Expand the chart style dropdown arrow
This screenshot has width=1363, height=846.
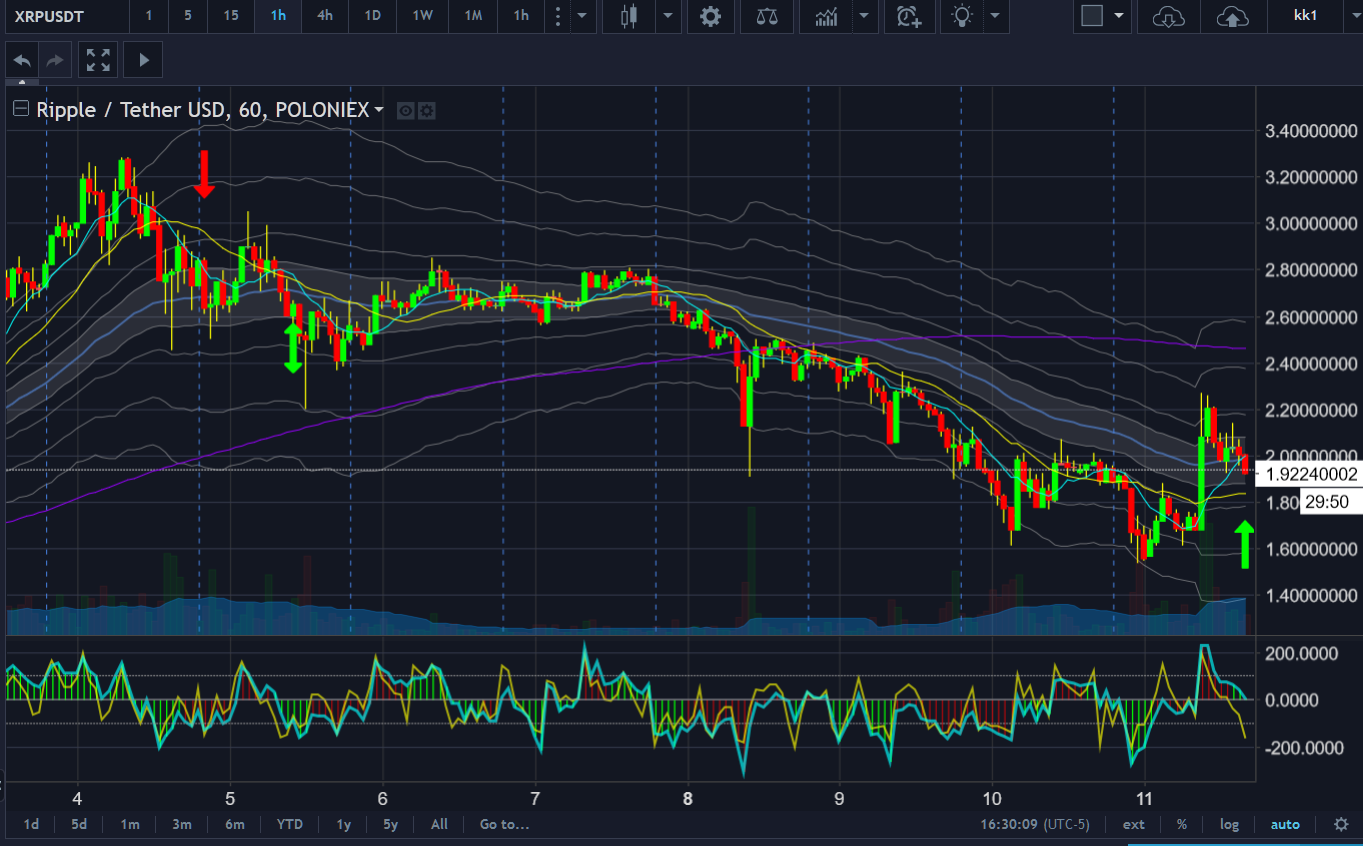667,16
